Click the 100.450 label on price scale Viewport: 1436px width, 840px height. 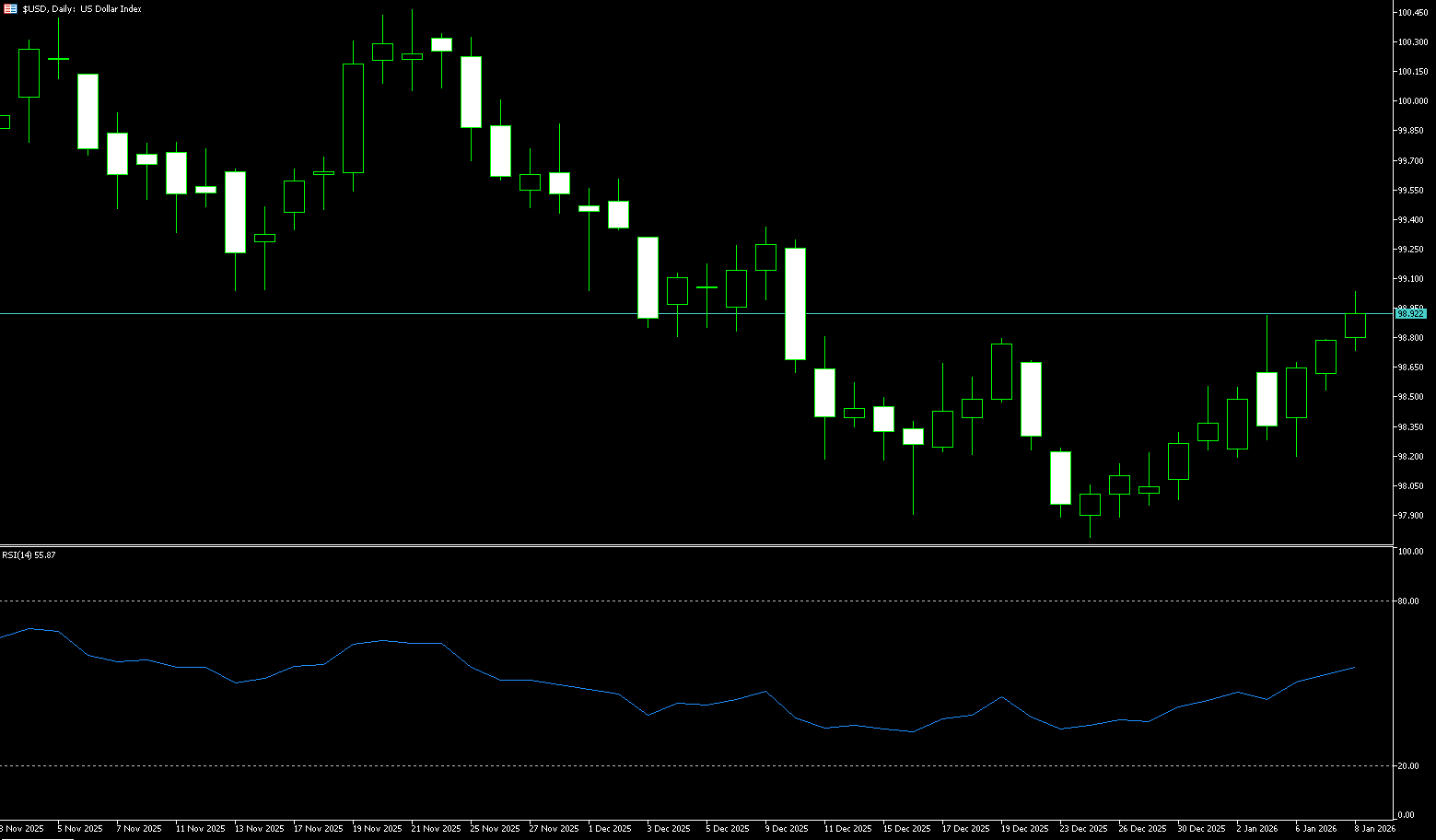[x=1412, y=13]
